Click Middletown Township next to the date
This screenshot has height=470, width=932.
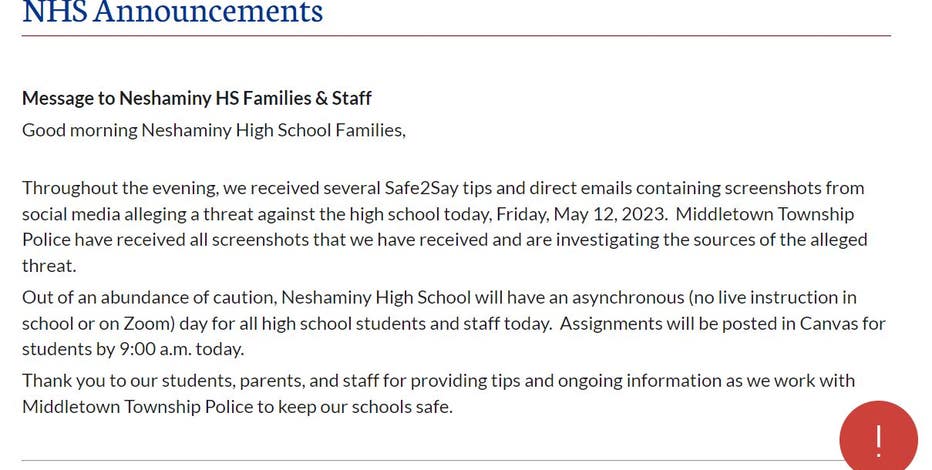[x=765, y=214]
